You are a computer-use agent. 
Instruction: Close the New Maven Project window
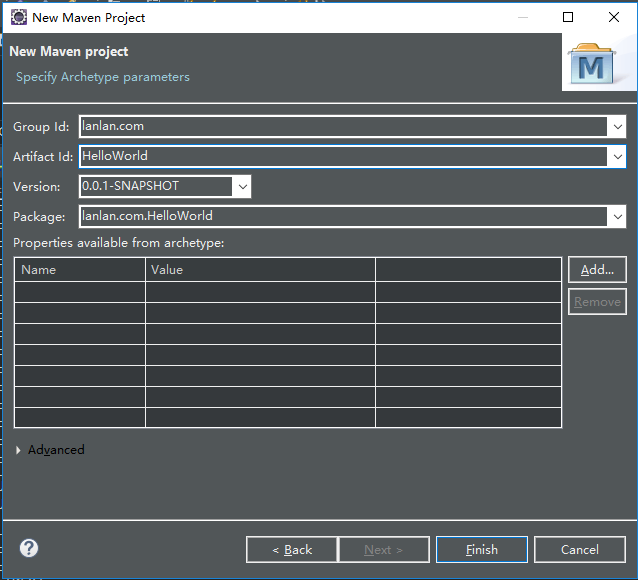[614, 17]
